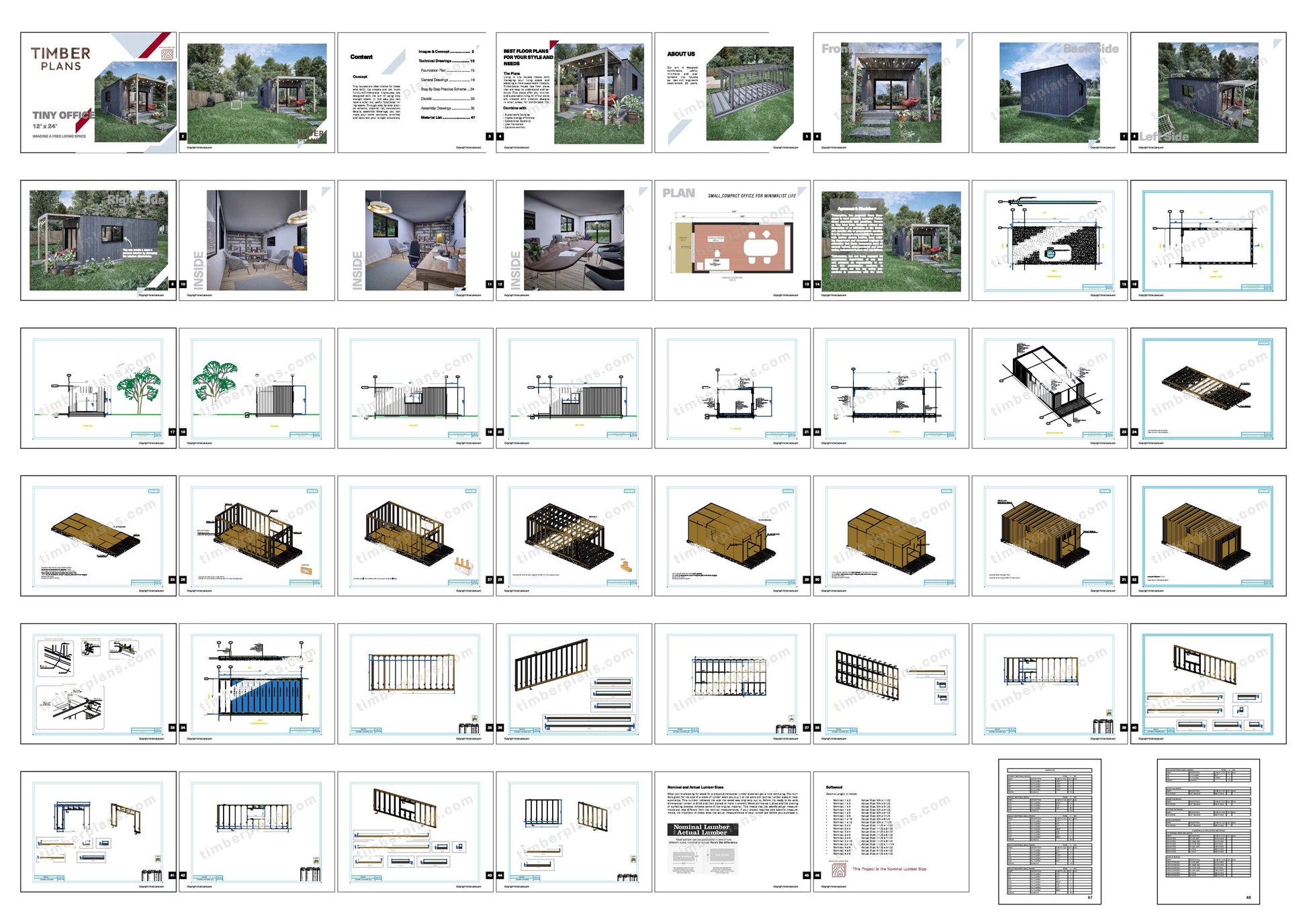Open the Foundation Plan entry in the Content list
The width and height of the screenshot is (1307, 924).
tap(433, 71)
